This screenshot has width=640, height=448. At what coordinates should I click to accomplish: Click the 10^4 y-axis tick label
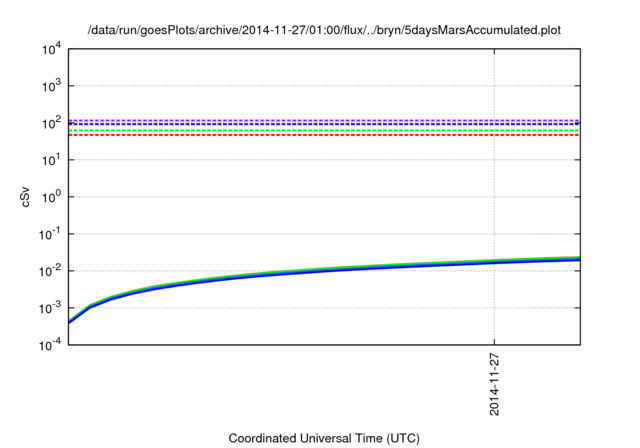point(52,49)
